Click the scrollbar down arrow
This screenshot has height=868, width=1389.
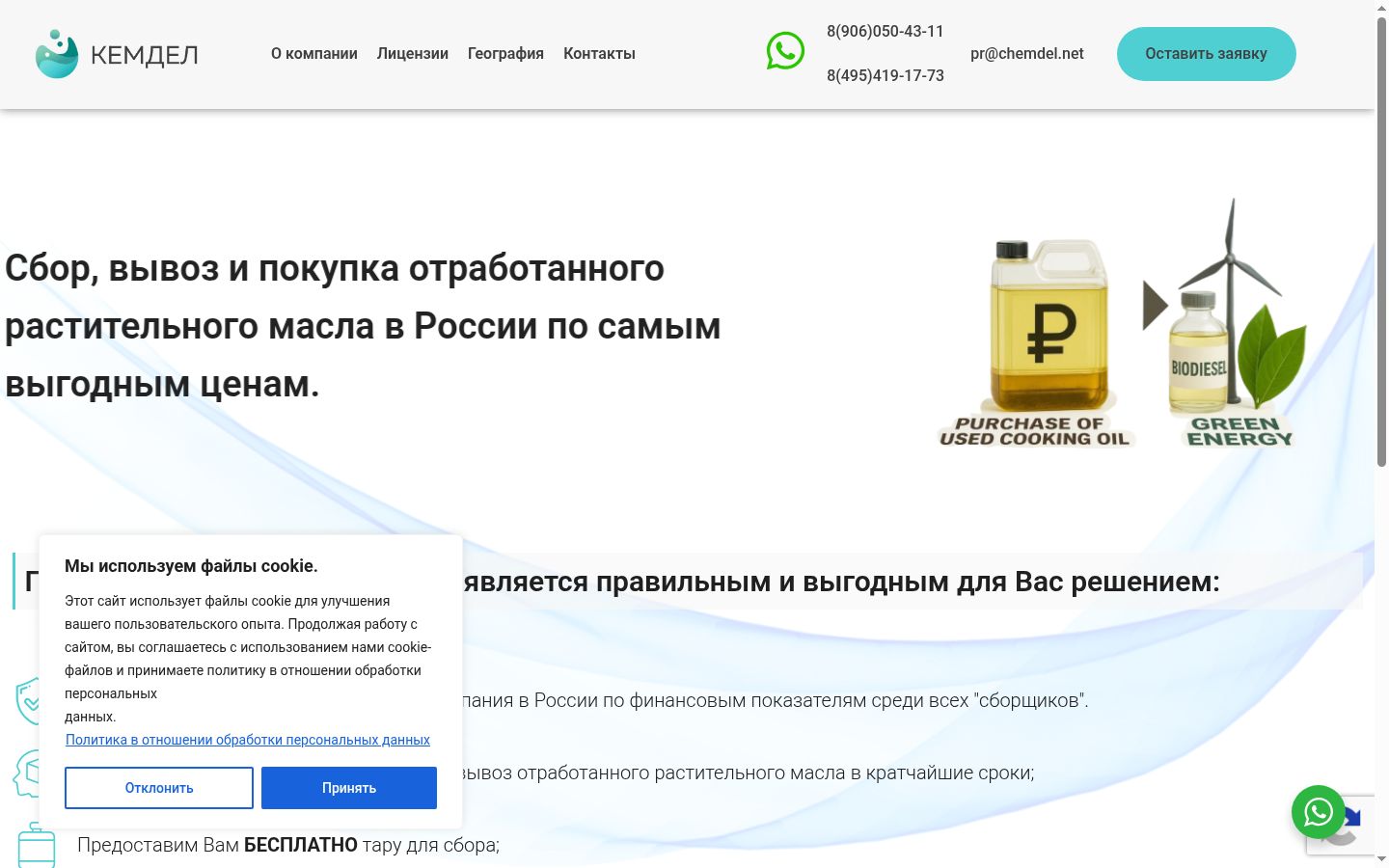(1381, 859)
